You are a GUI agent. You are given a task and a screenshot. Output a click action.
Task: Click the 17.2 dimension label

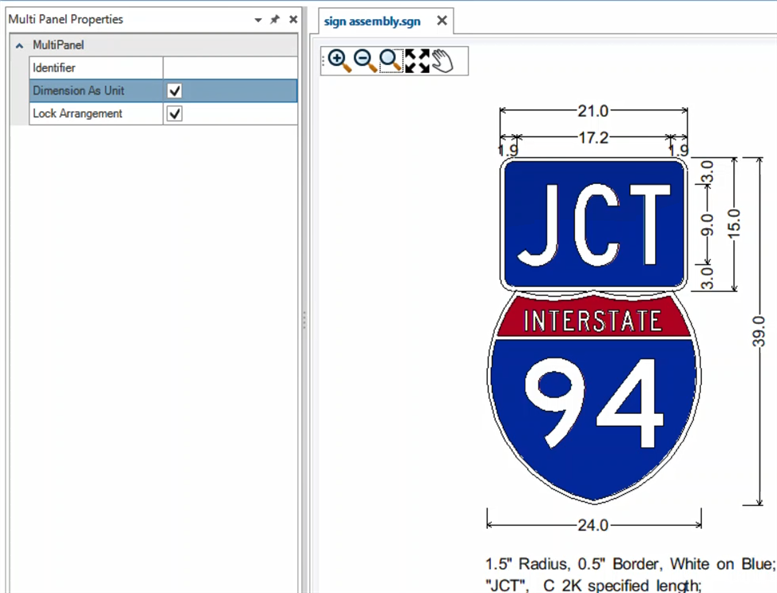click(594, 137)
